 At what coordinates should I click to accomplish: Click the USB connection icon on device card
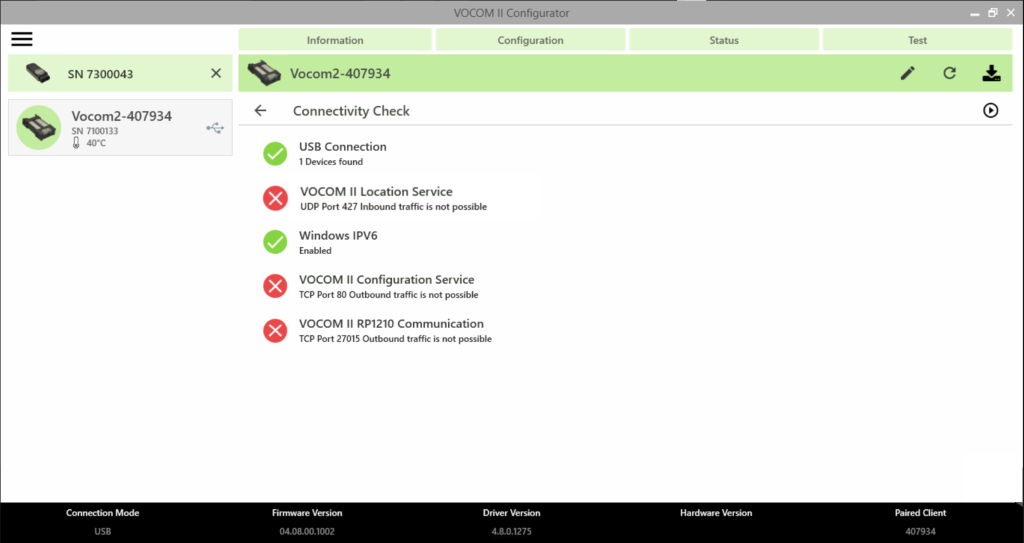click(215, 128)
